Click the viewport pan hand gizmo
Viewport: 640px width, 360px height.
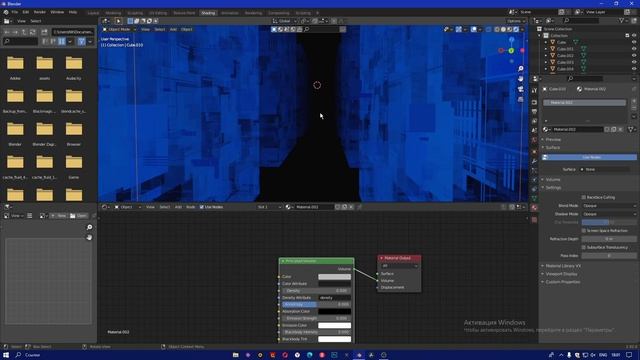click(520, 79)
